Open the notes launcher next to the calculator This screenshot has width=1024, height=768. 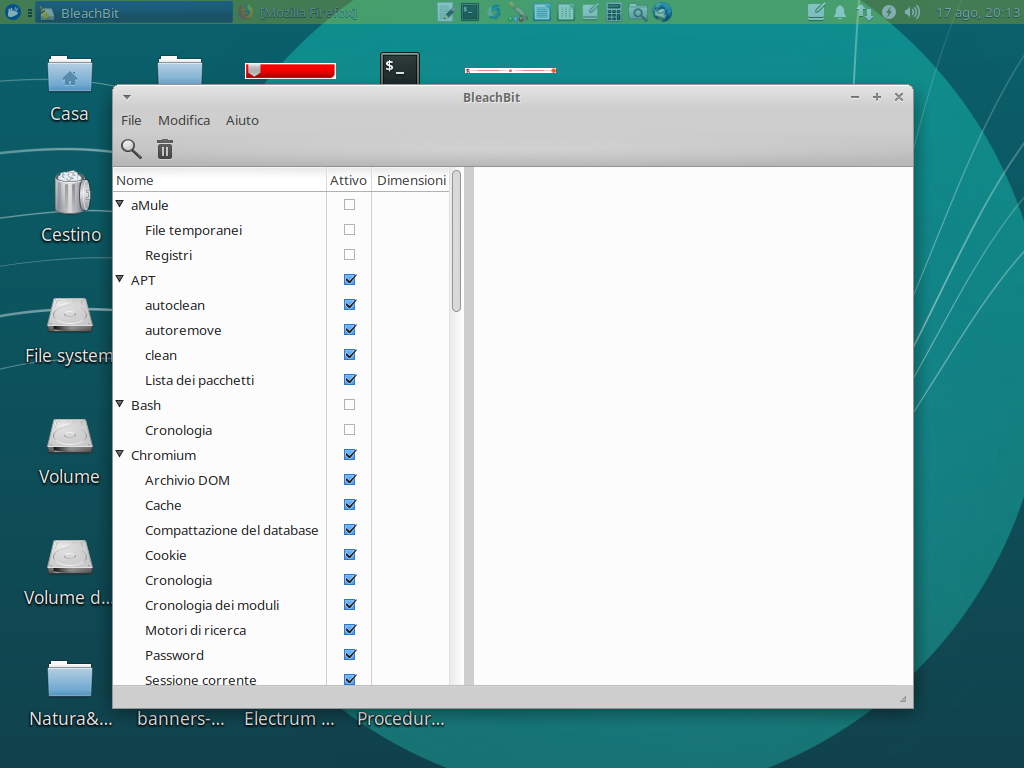click(590, 12)
